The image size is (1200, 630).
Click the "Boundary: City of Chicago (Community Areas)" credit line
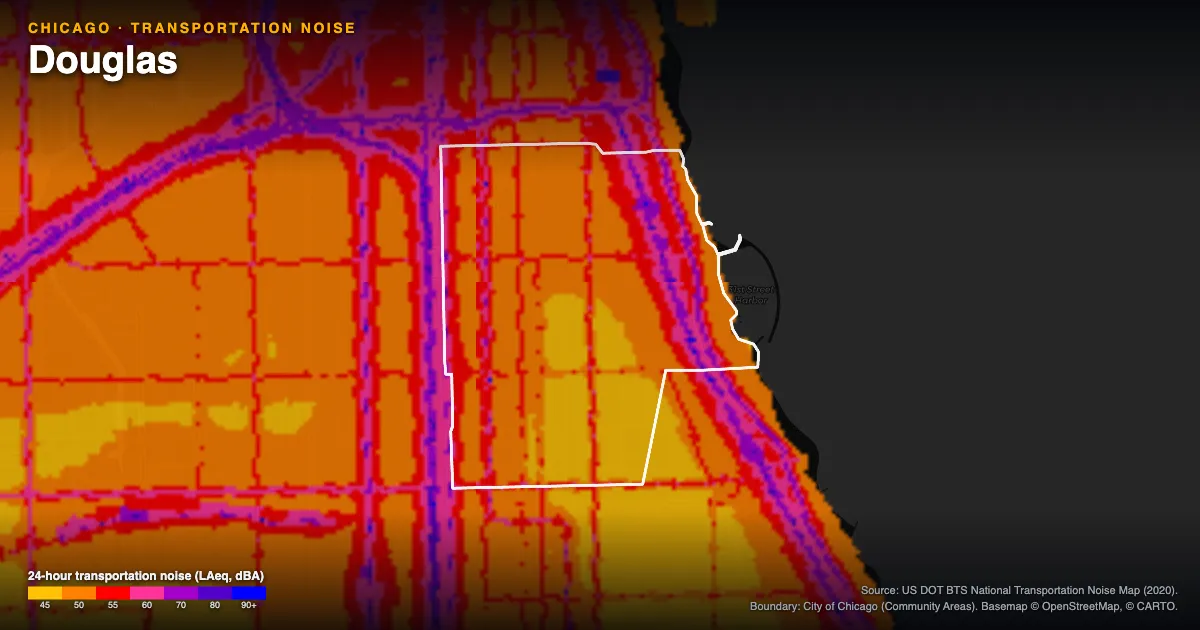[865, 607]
